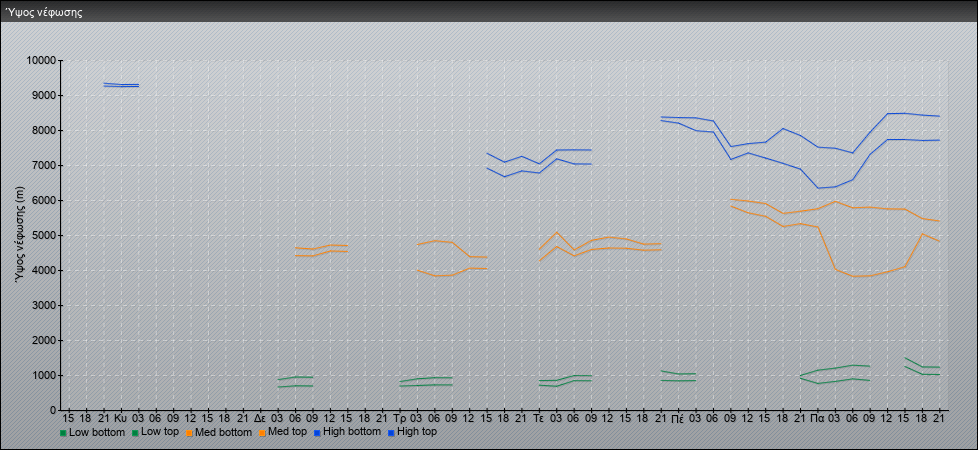Click the Κυ day label on x-axis
The height and width of the screenshot is (450, 978).
pos(121,418)
